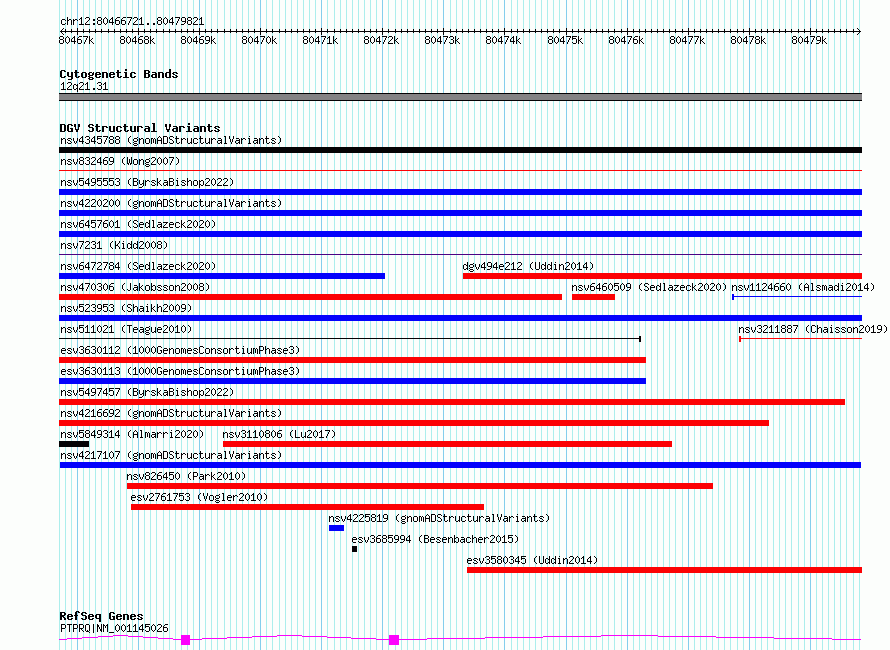
Task: Select the red nsv826450 variant bar
Action: tap(419, 486)
